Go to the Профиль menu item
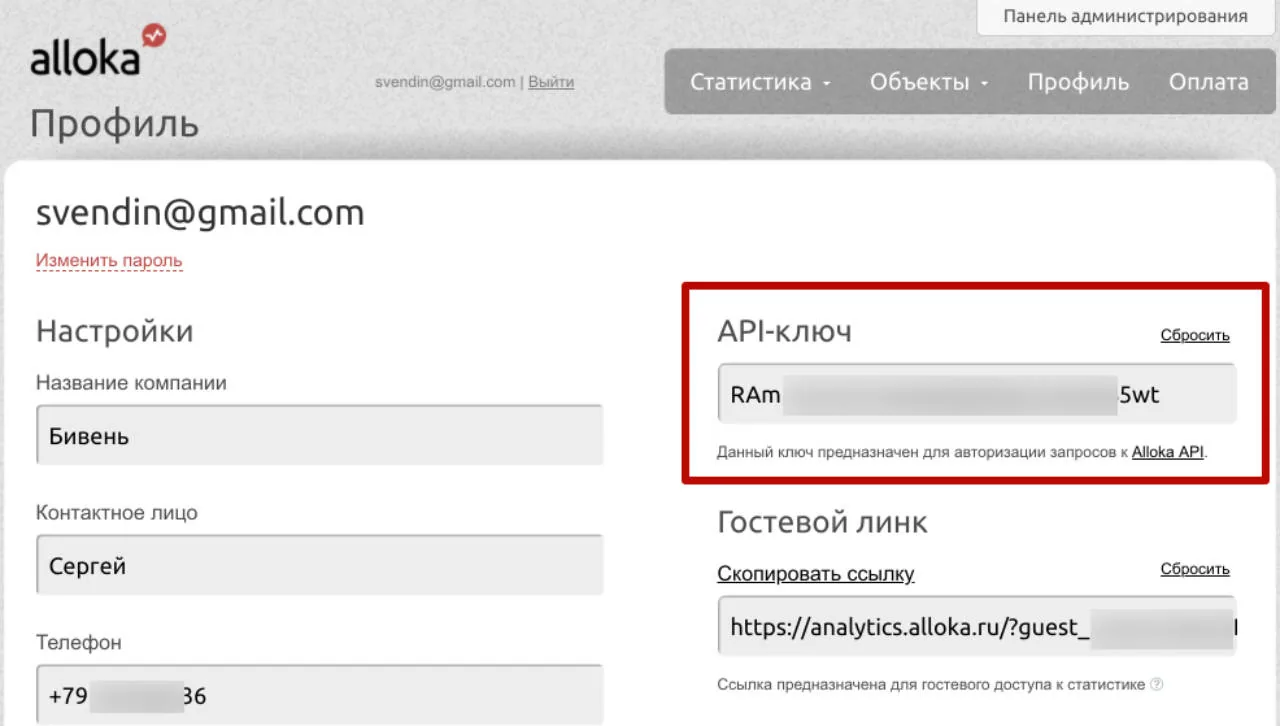The height and width of the screenshot is (726, 1280). (x=1078, y=82)
